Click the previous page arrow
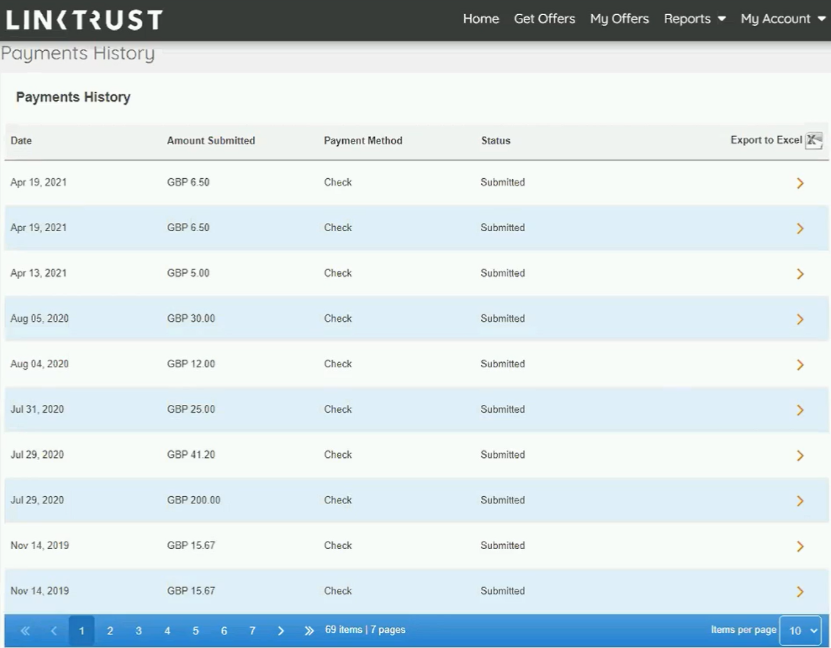Image resolution: width=831 pixels, height=648 pixels. pyautogui.click(x=54, y=631)
